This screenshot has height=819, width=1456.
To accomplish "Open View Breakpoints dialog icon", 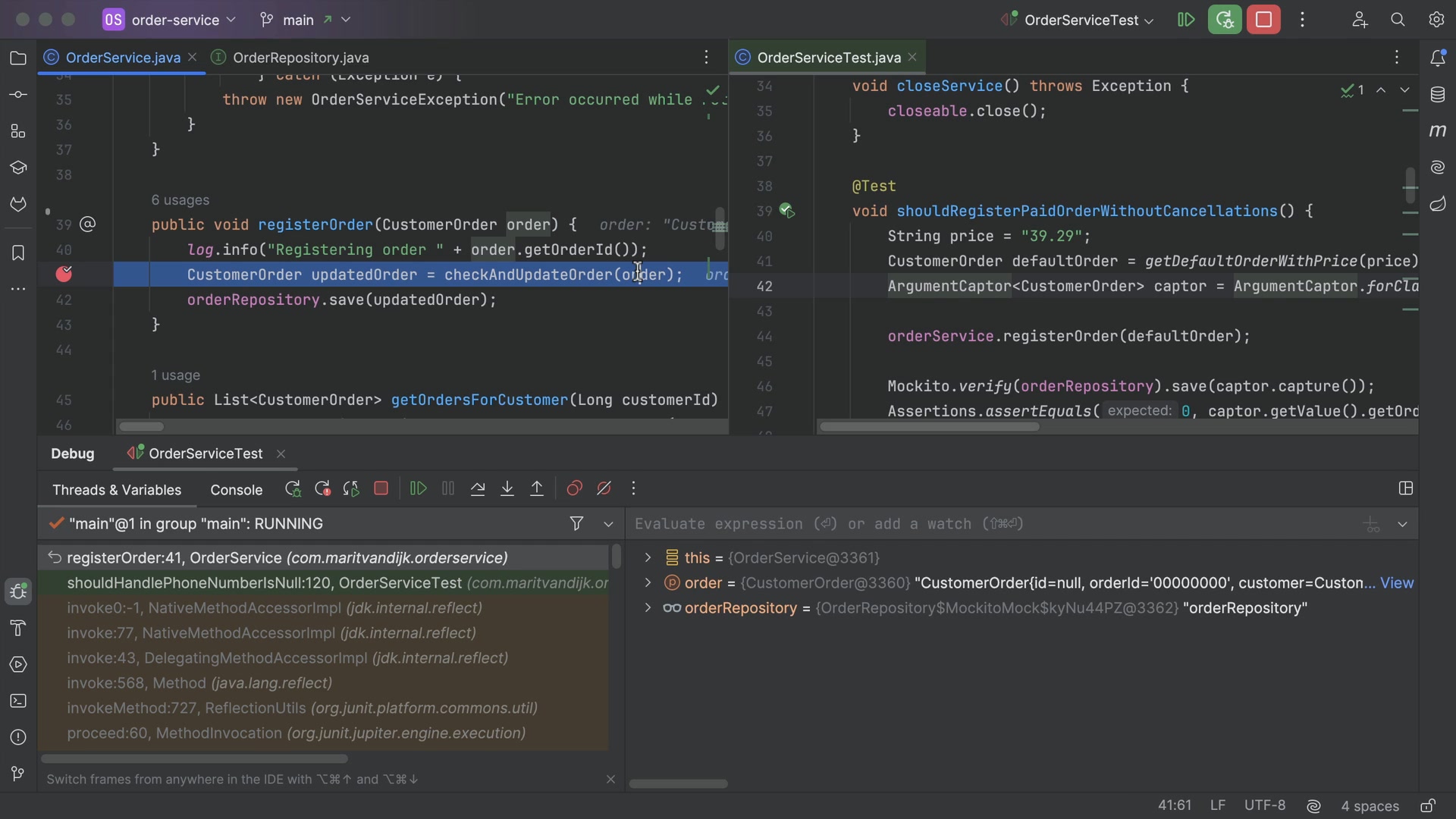I will [574, 489].
